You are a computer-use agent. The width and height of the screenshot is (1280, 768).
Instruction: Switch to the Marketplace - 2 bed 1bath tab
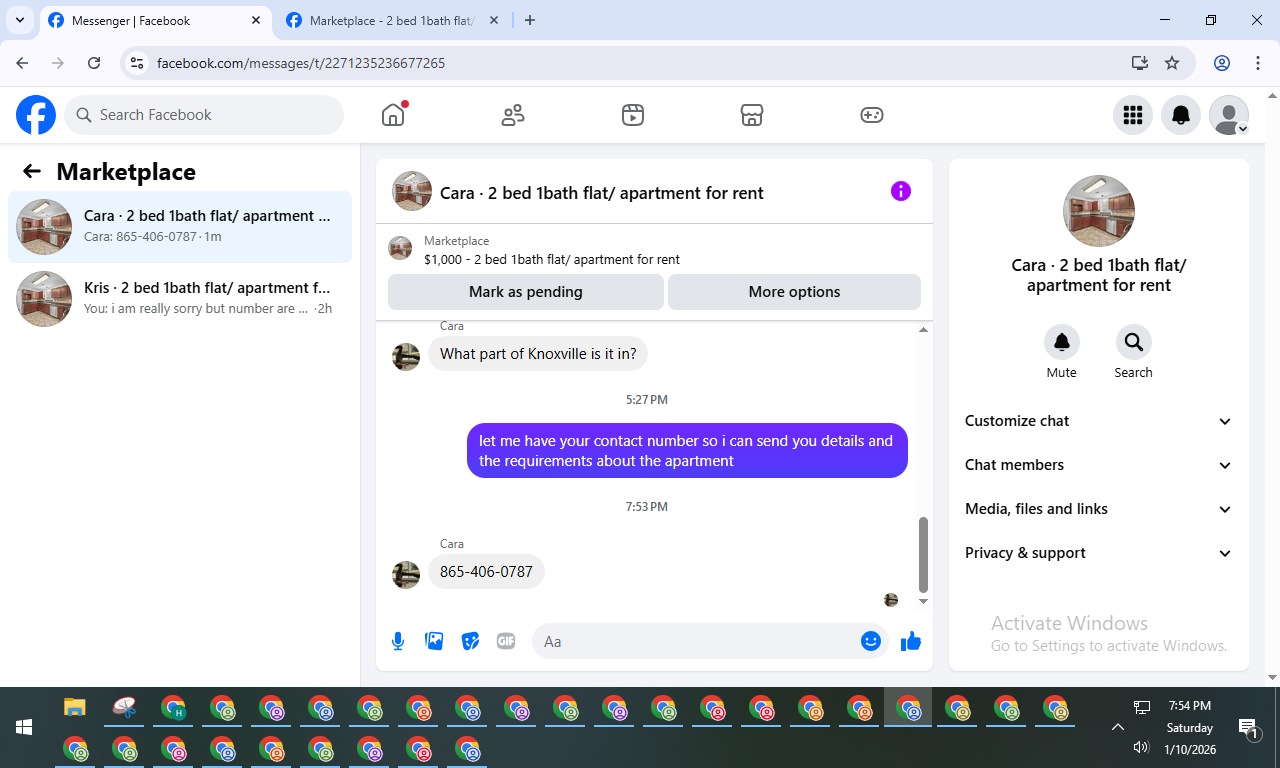coord(392,21)
